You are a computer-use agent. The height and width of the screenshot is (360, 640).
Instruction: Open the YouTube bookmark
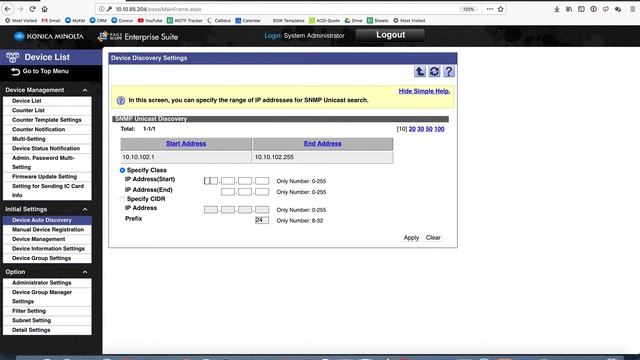pyautogui.click(x=150, y=20)
